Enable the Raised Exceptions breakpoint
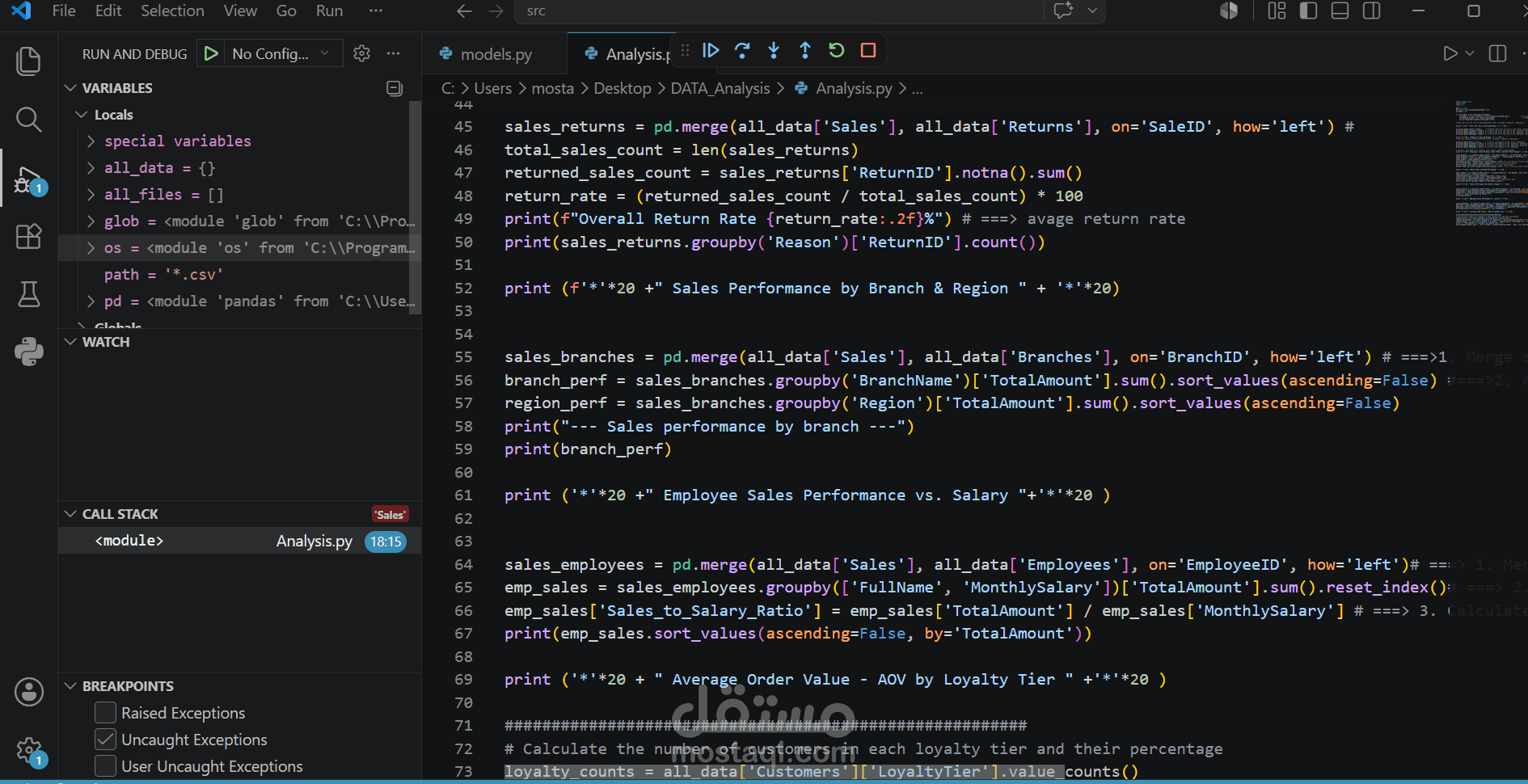 coord(105,713)
